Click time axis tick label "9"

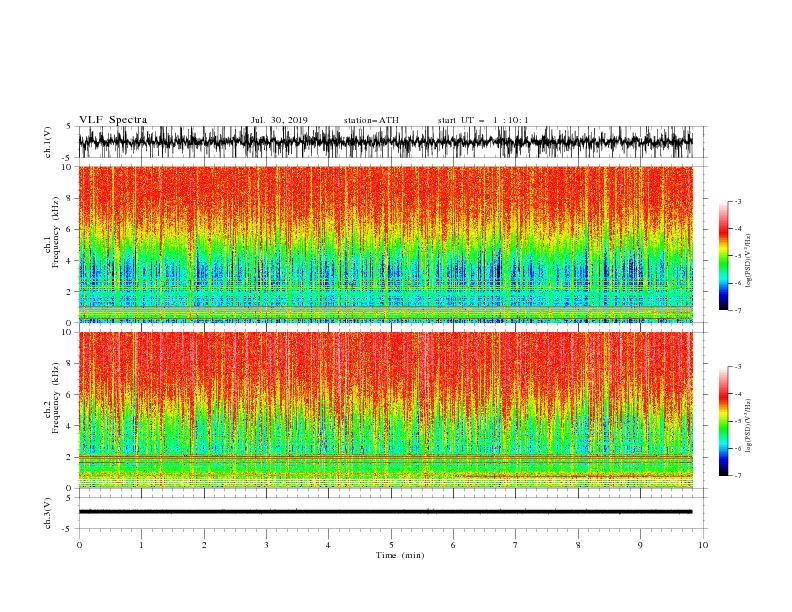(x=640, y=545)
